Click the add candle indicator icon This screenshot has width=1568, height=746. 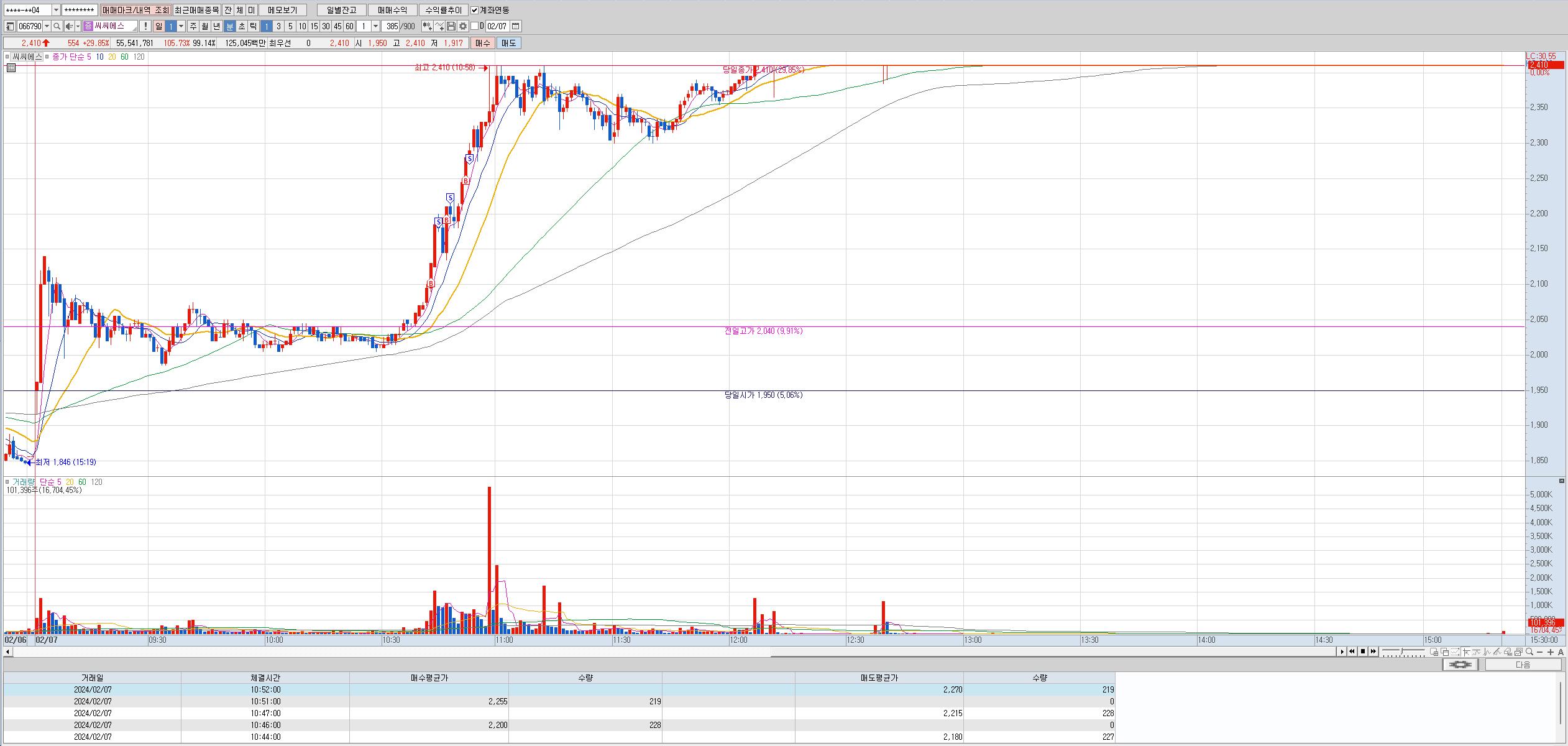(427, 26)
